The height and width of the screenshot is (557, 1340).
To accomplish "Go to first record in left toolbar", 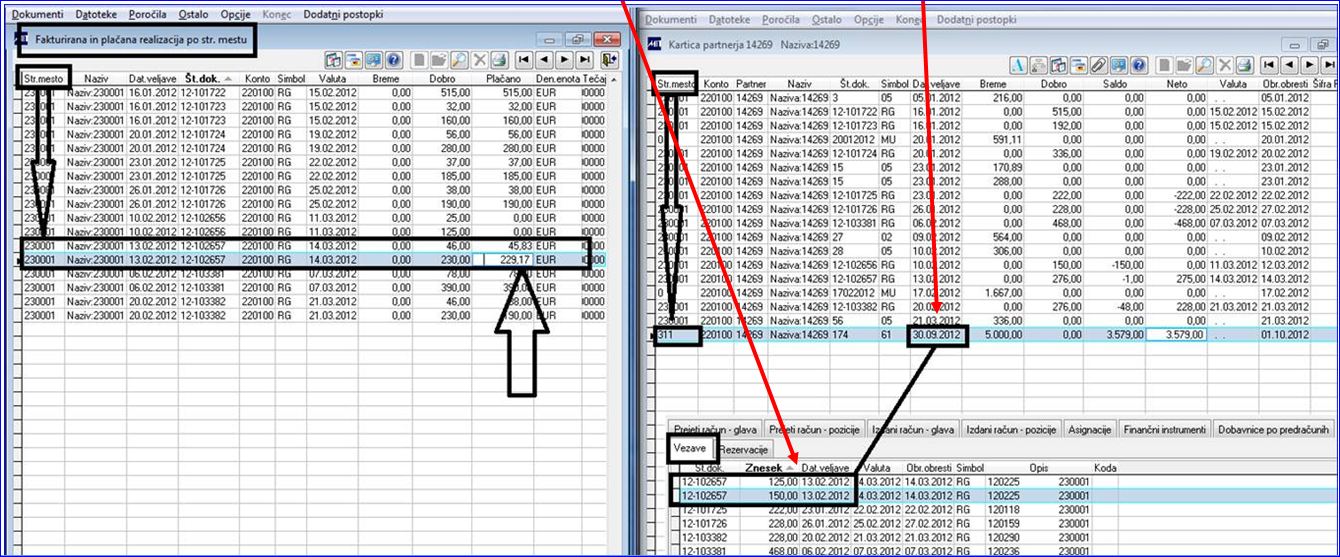I will [x=524, y=59].
